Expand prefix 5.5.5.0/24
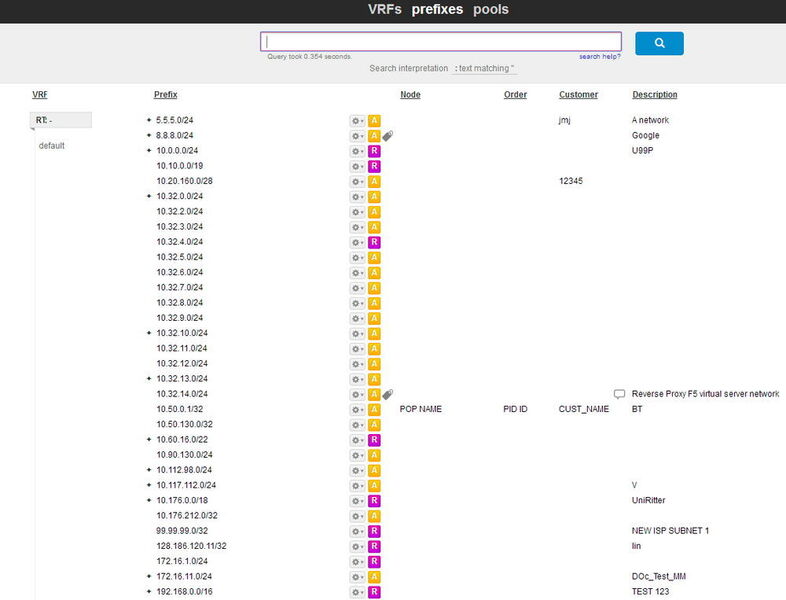The height and width of the screenshot is (600, 786). pos(149,120)
